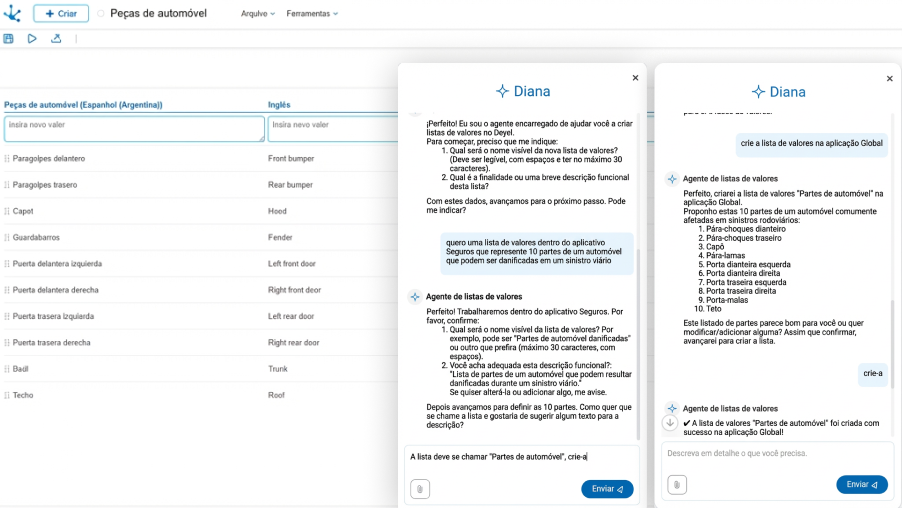Click the save icon in toolbar
The height and width of the screenshot is (508, 902).
coord(9,39)
